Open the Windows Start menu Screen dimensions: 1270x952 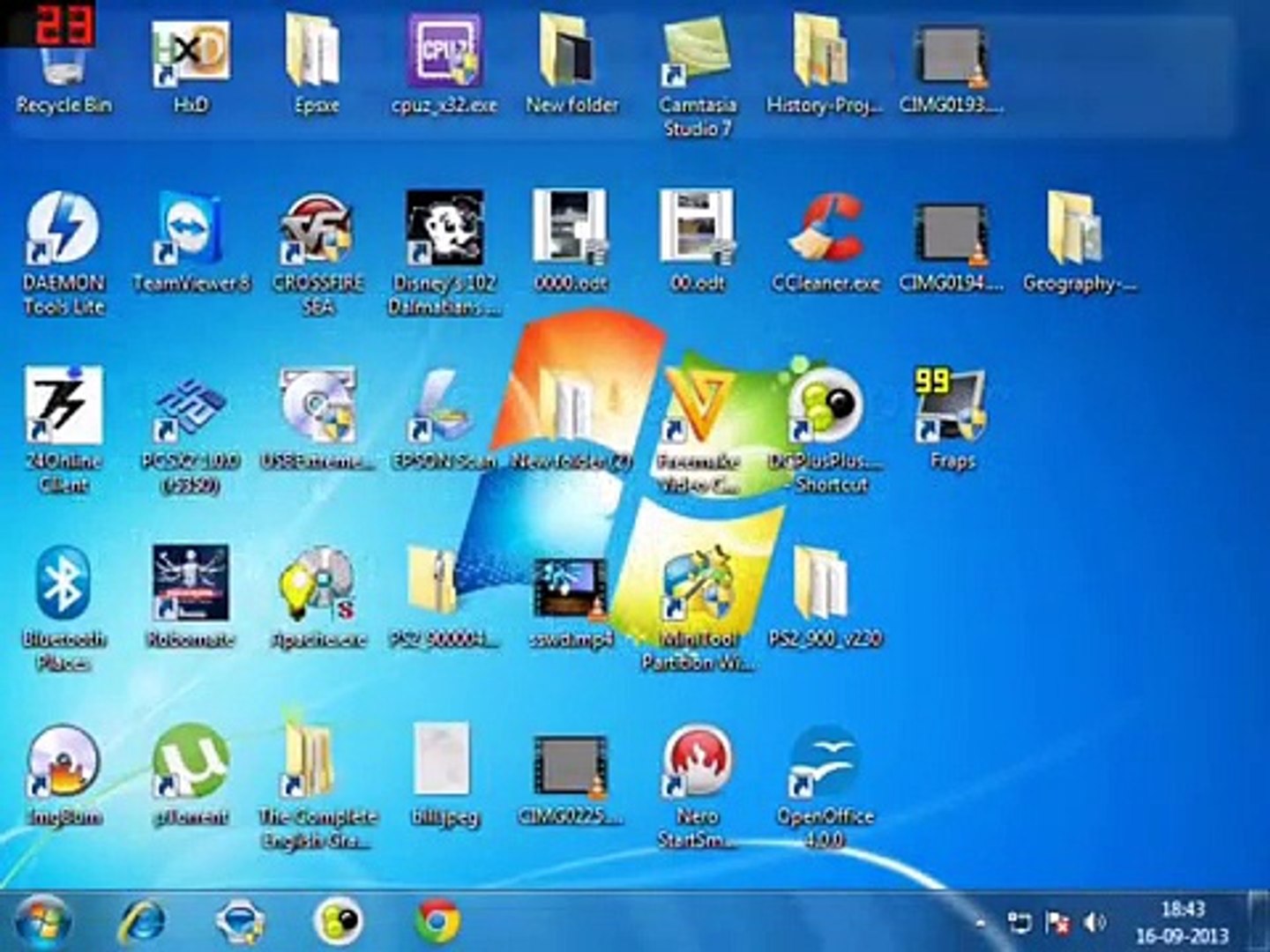pyautogui.click(x=41, y=922)
